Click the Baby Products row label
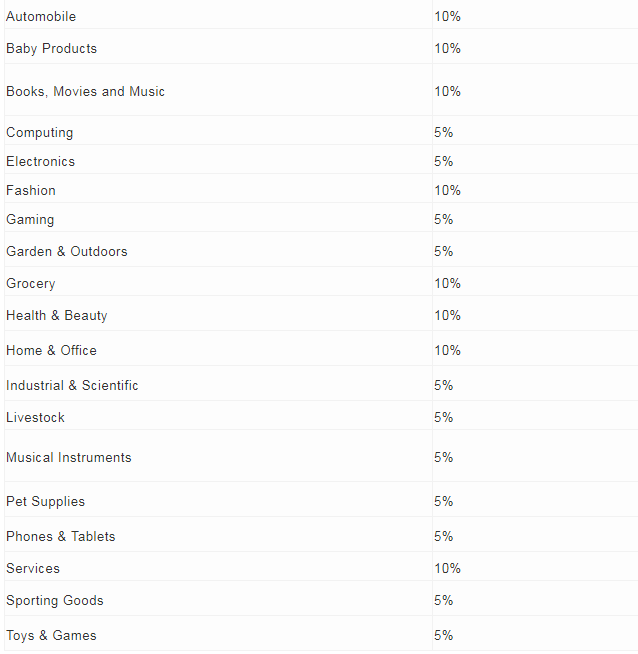The image size is (638, 654). [x=51, y=48]
